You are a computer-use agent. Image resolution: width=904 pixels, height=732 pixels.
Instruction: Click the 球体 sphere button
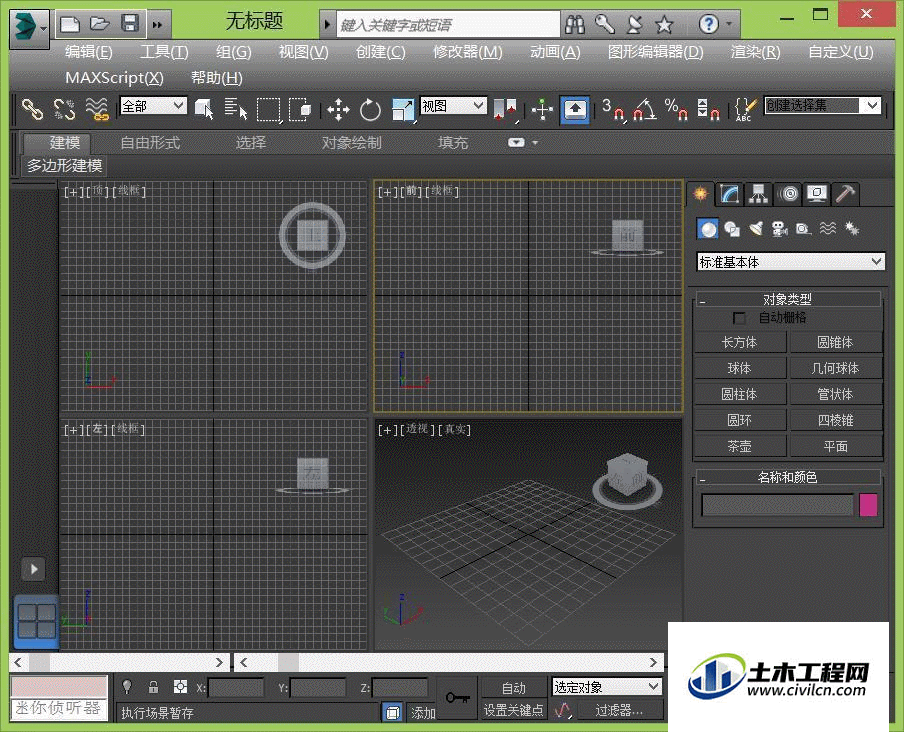click(x=740, y=368)
